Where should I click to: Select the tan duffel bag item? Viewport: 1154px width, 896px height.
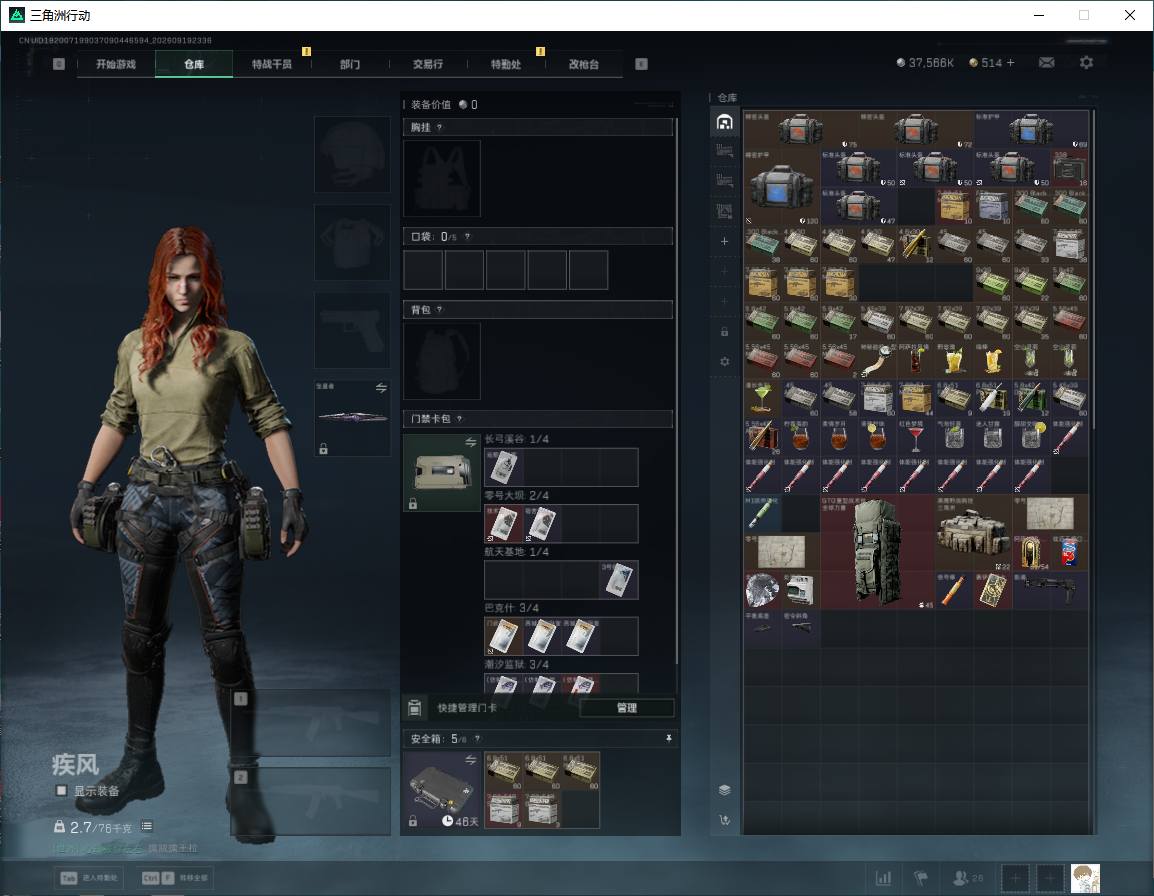click(974, 532)
